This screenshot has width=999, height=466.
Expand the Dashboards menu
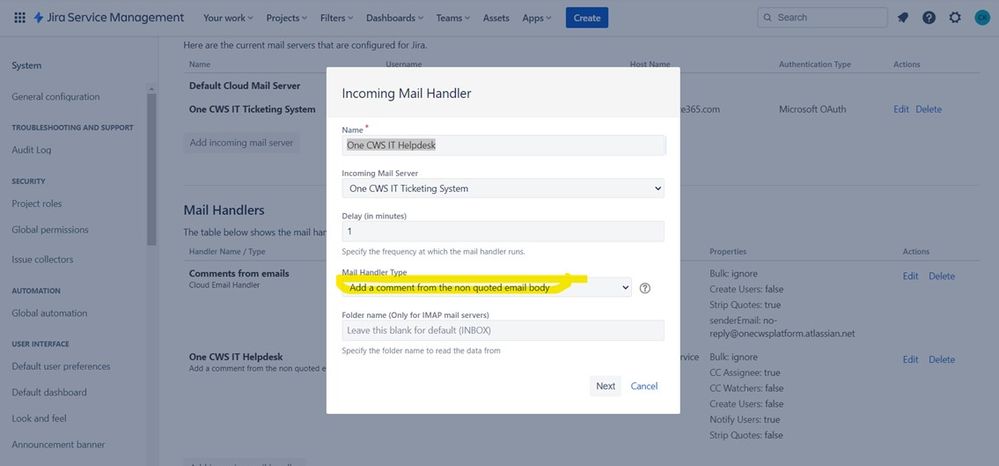click(x=395, y=18)
